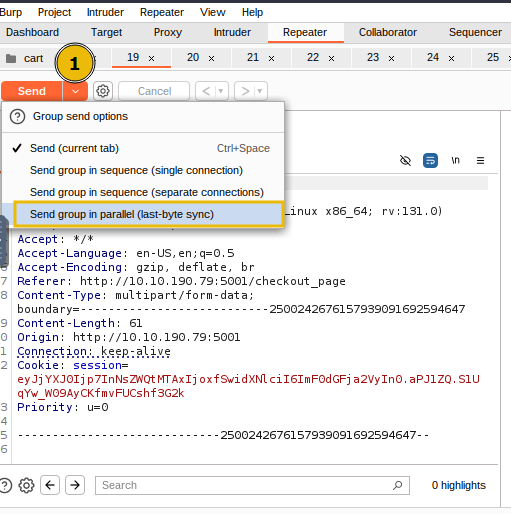Choose Send group in sequence (single connection)
511x514 pixels.
pyautogui.click(x=143, y=170)
